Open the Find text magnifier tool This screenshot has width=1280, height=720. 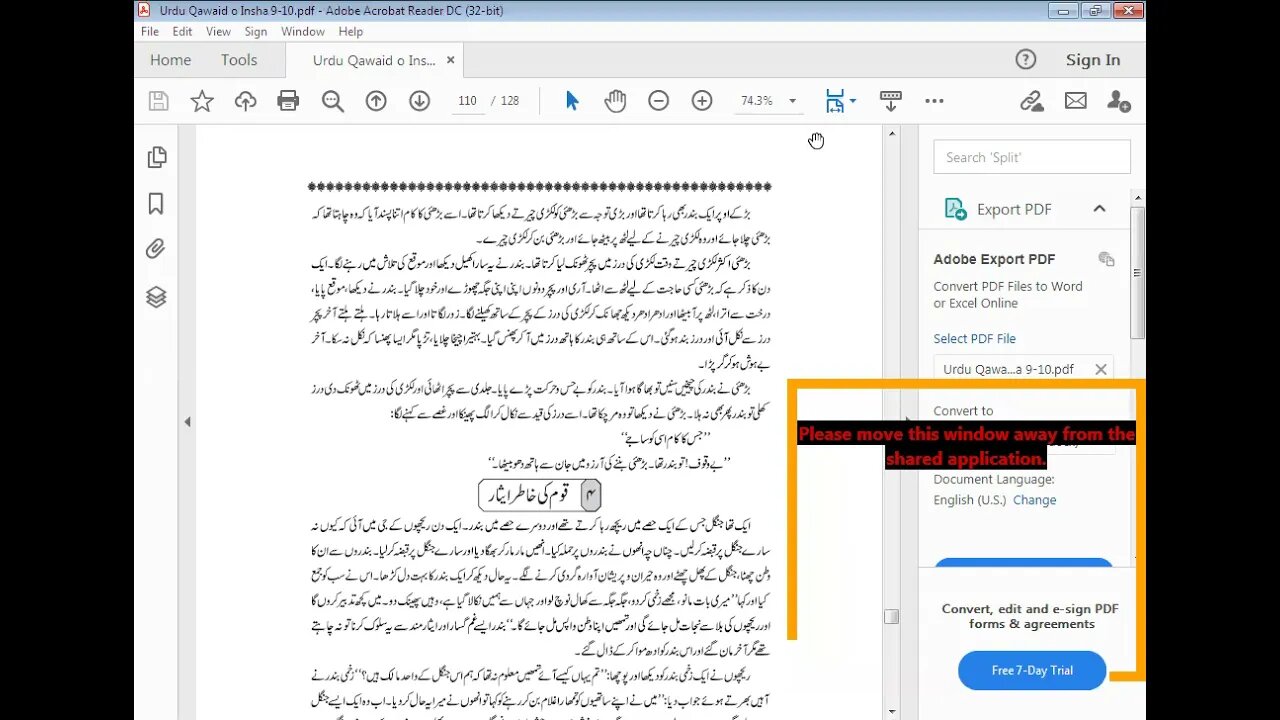pos(333,101)
